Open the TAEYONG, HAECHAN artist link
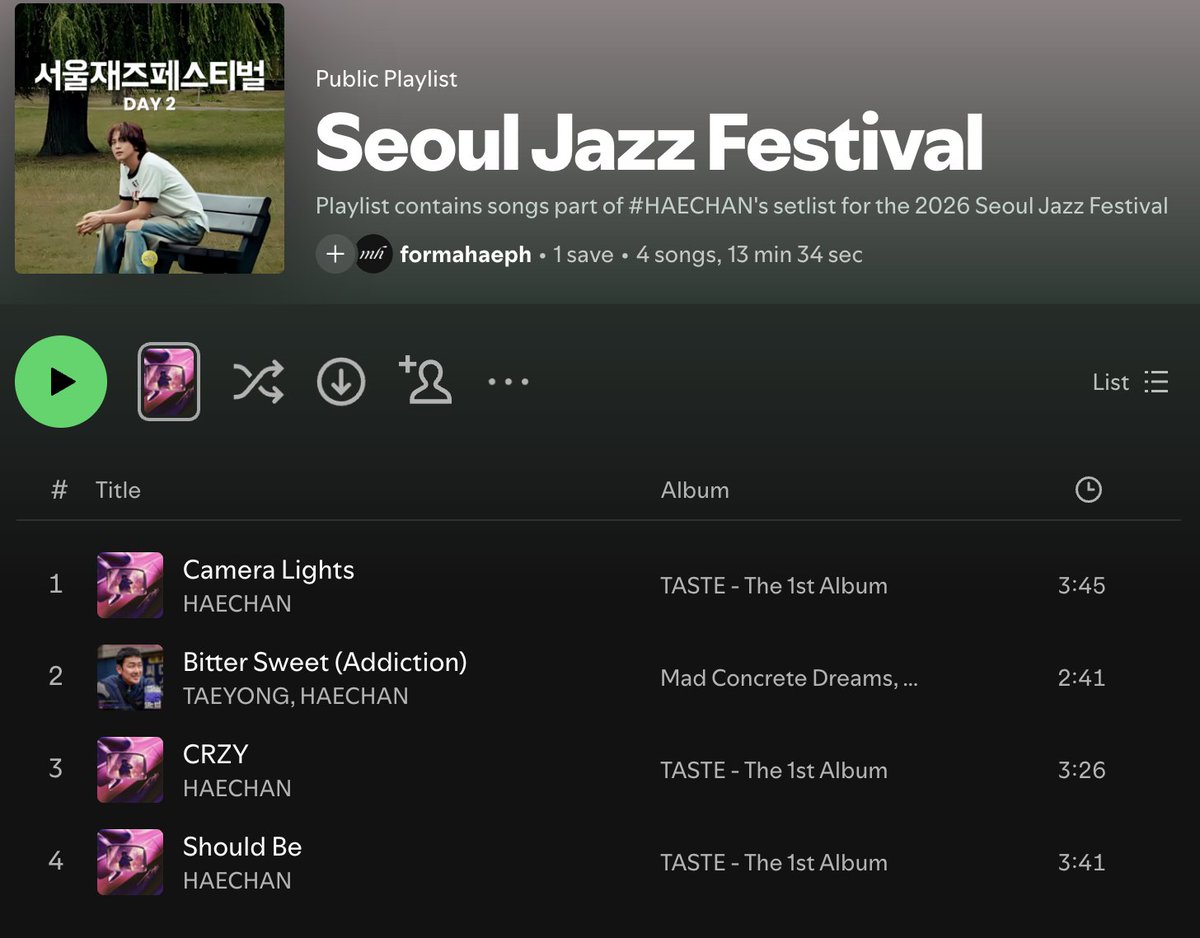1200x938 pixels. click(x=295, y=696)
